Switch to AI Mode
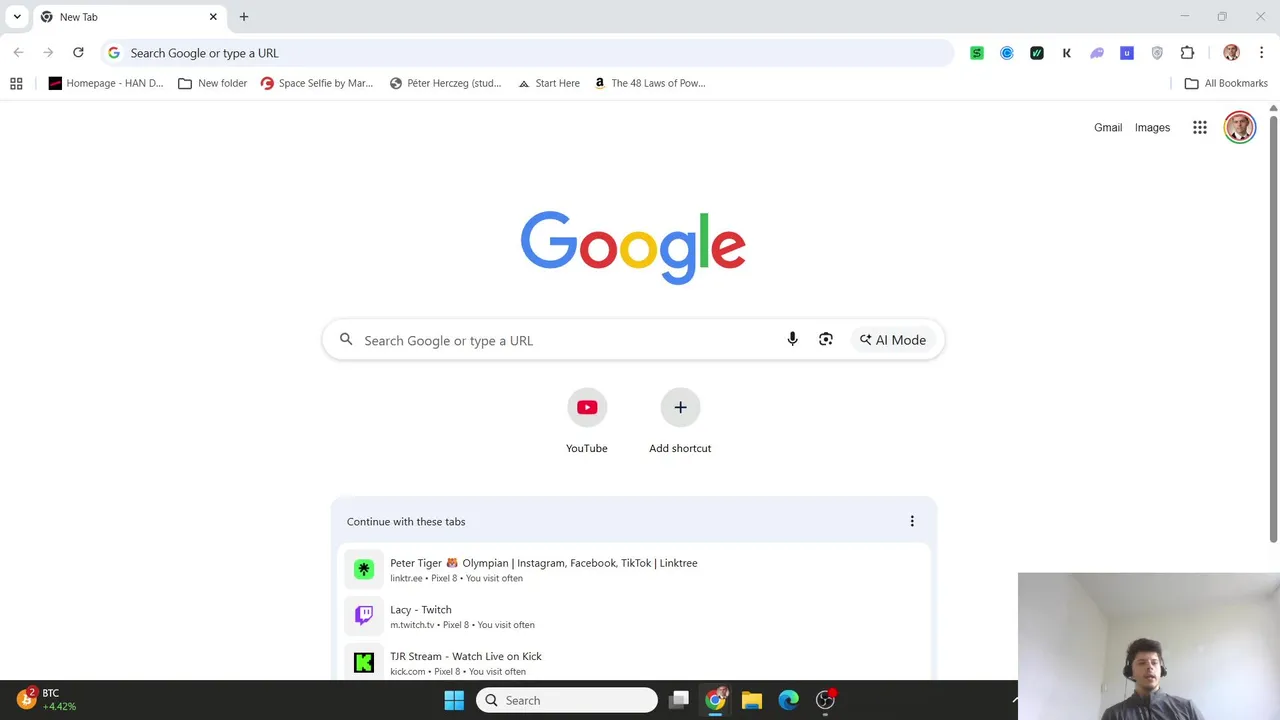 click(x=893, y=340)
